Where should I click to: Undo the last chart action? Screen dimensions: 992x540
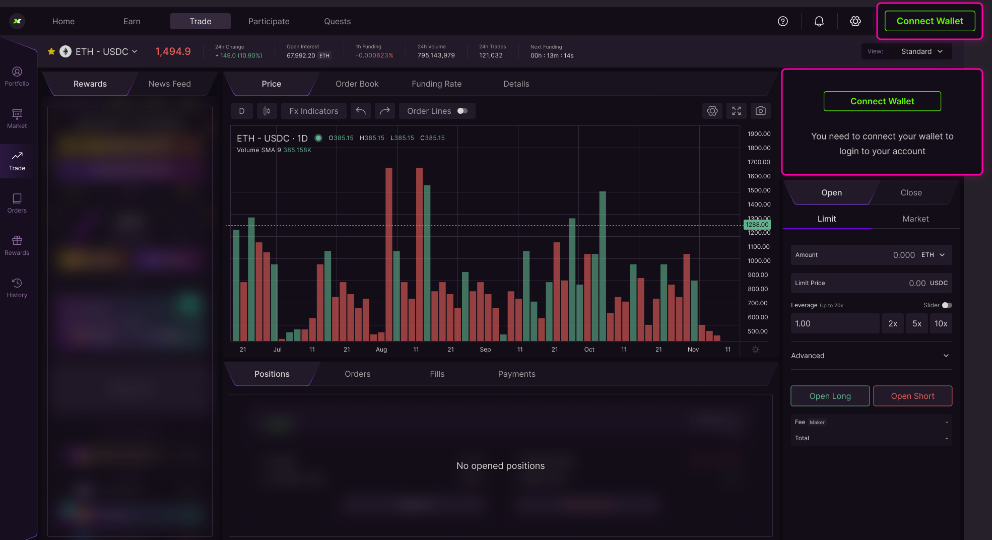click(x=361, y=111)
